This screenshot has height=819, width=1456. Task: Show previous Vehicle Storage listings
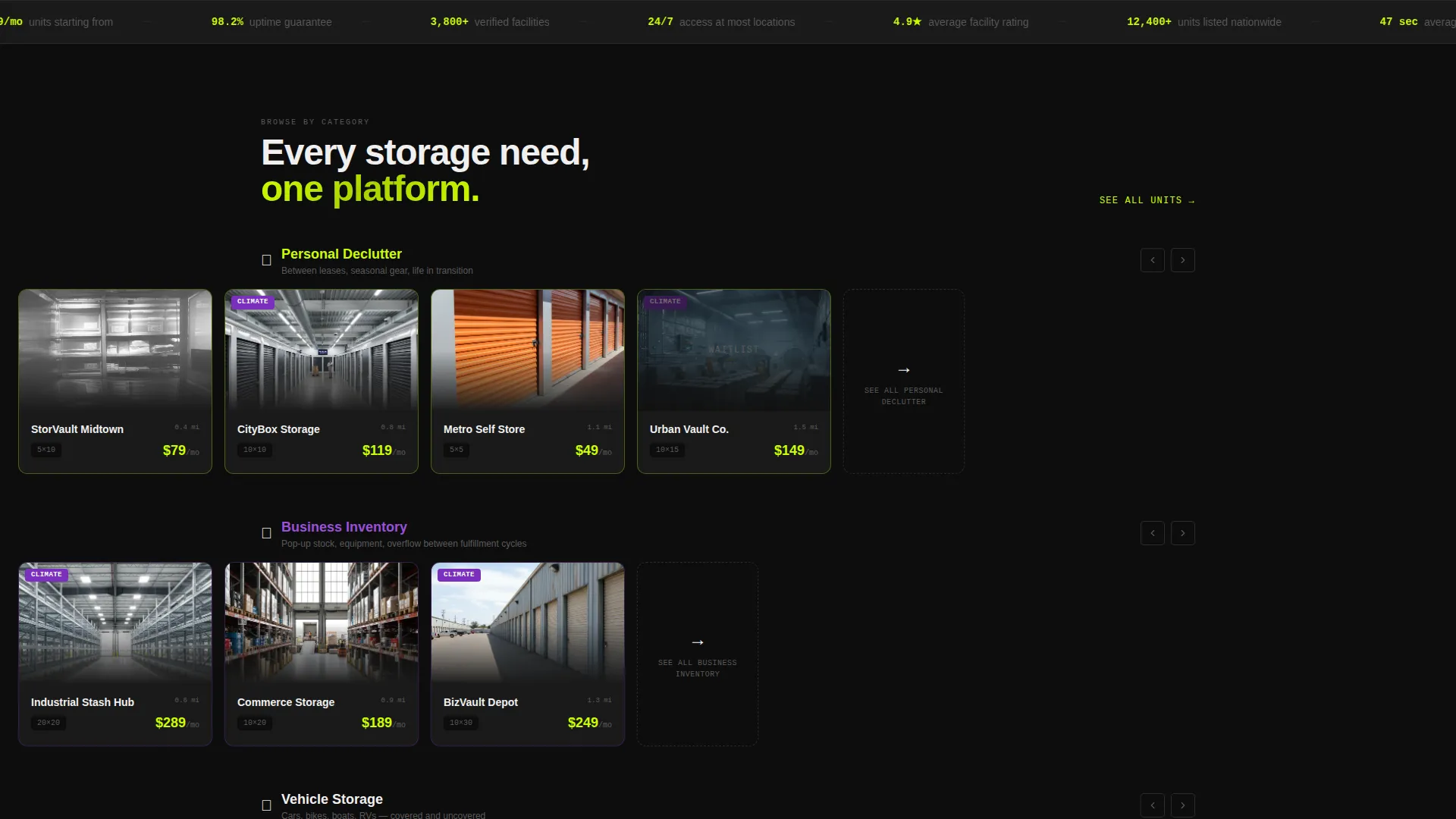[1153, 805]
